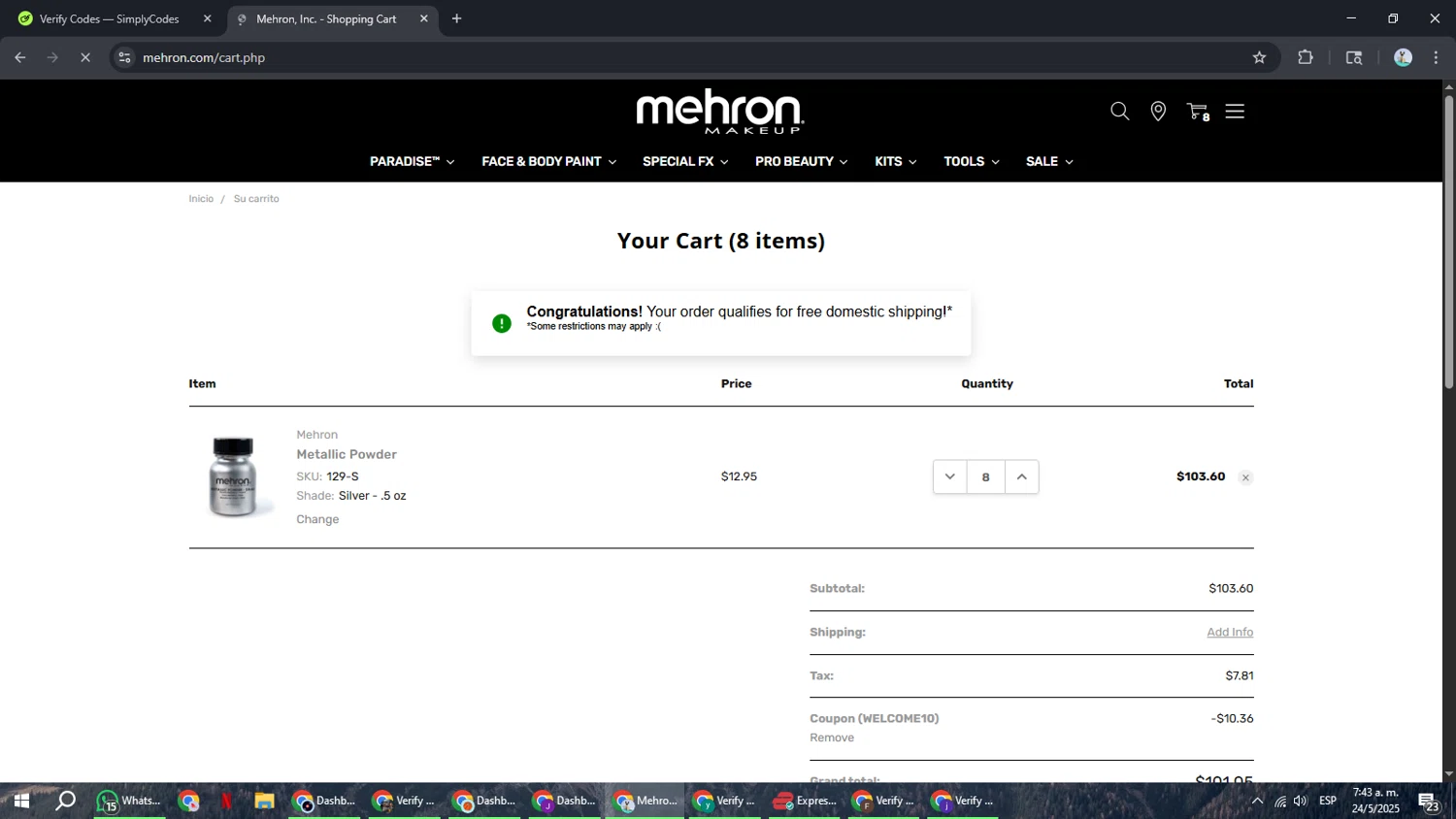
Task: Click the ESP language indicator
Action: [x=1328, y=801]
